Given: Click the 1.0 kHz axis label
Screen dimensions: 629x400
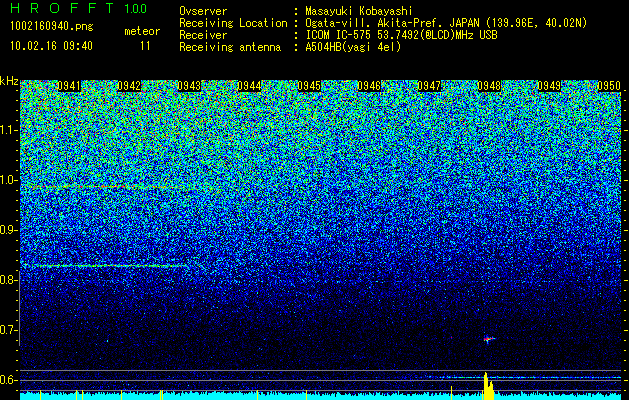Looking at the screenshot, I should 8,180.
